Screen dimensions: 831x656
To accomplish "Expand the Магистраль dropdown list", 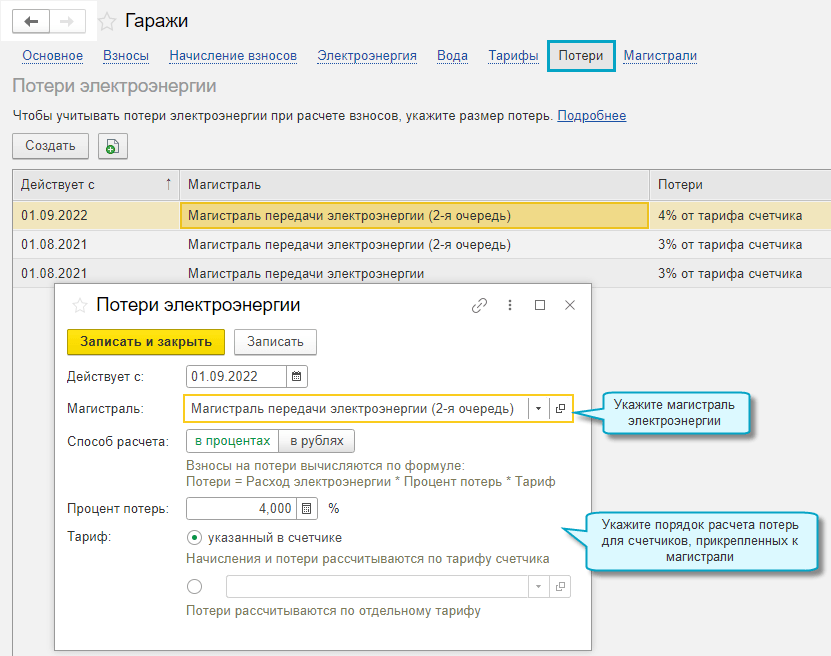I will coord(538,408).
